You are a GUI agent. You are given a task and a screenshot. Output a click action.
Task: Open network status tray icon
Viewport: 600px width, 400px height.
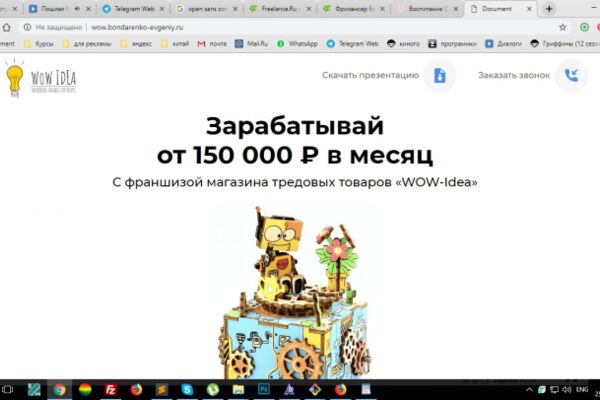point(554,390)
